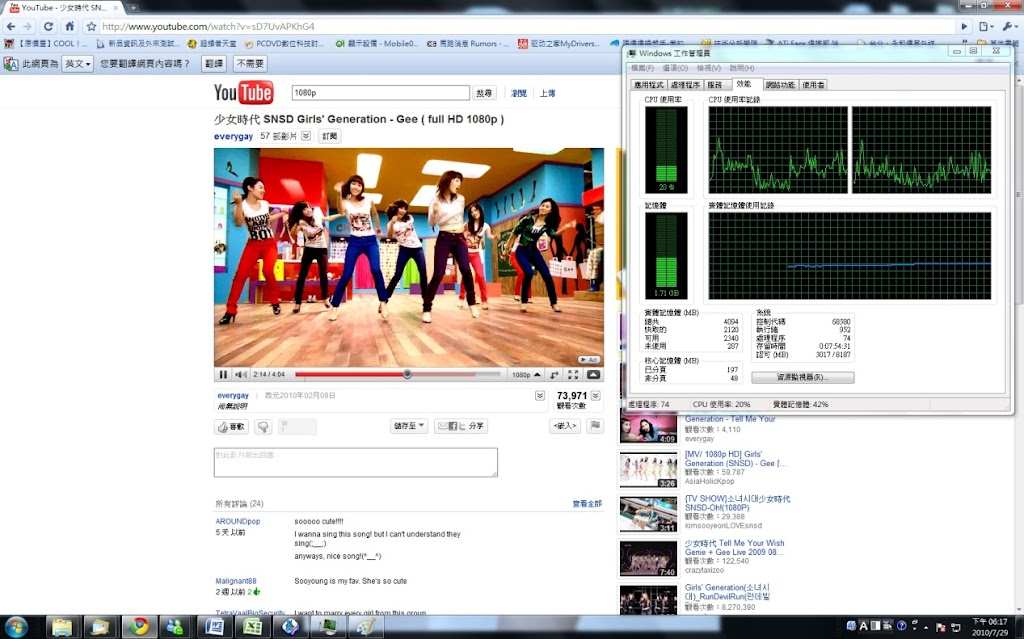Screen dimensions: 1024x639
Task: Open view all comments (查看全部) link
Action: pyautogui.click(x=587, y=504)
